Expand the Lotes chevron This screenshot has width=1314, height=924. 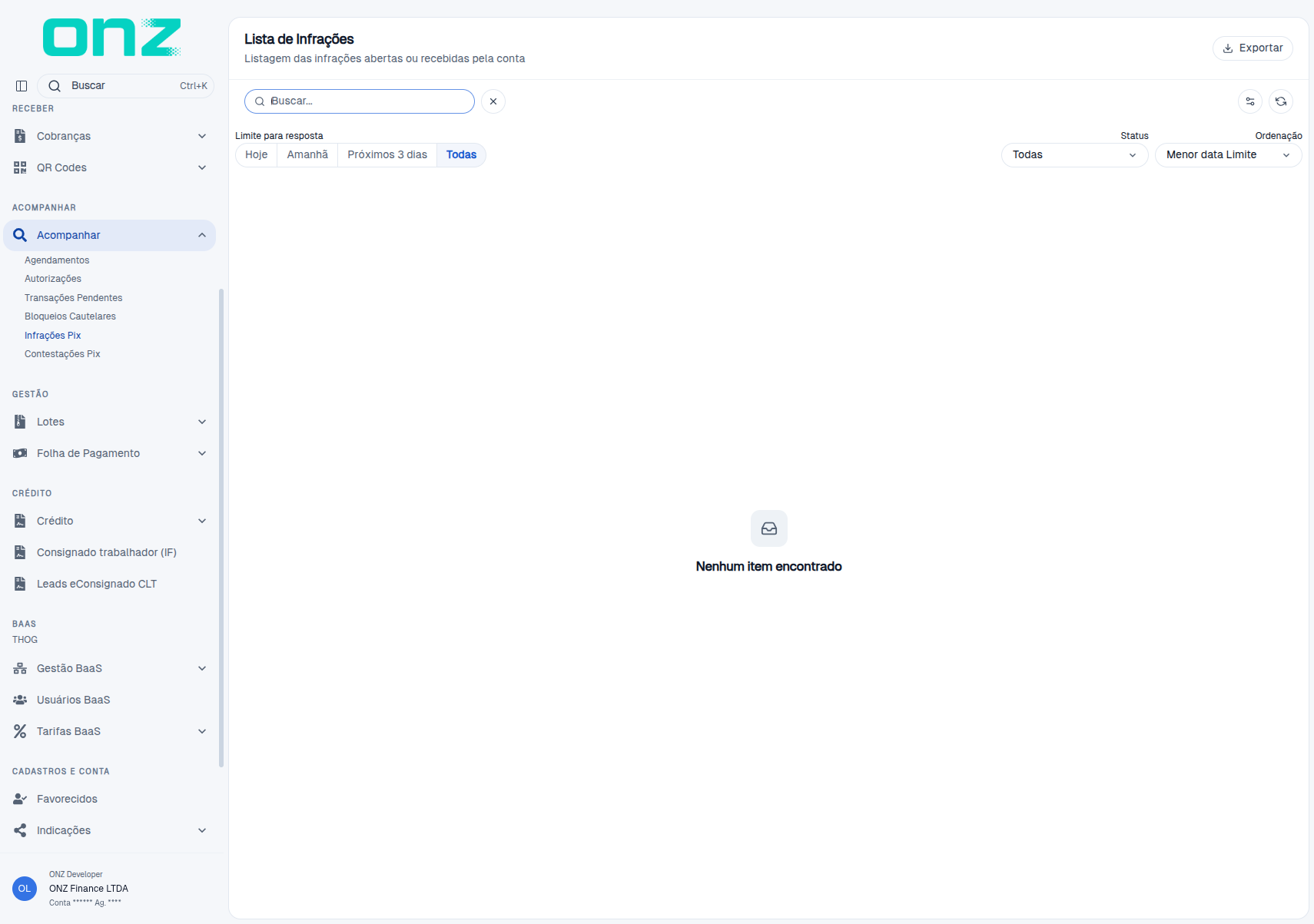pyautogui.click(x=202, y=422)
